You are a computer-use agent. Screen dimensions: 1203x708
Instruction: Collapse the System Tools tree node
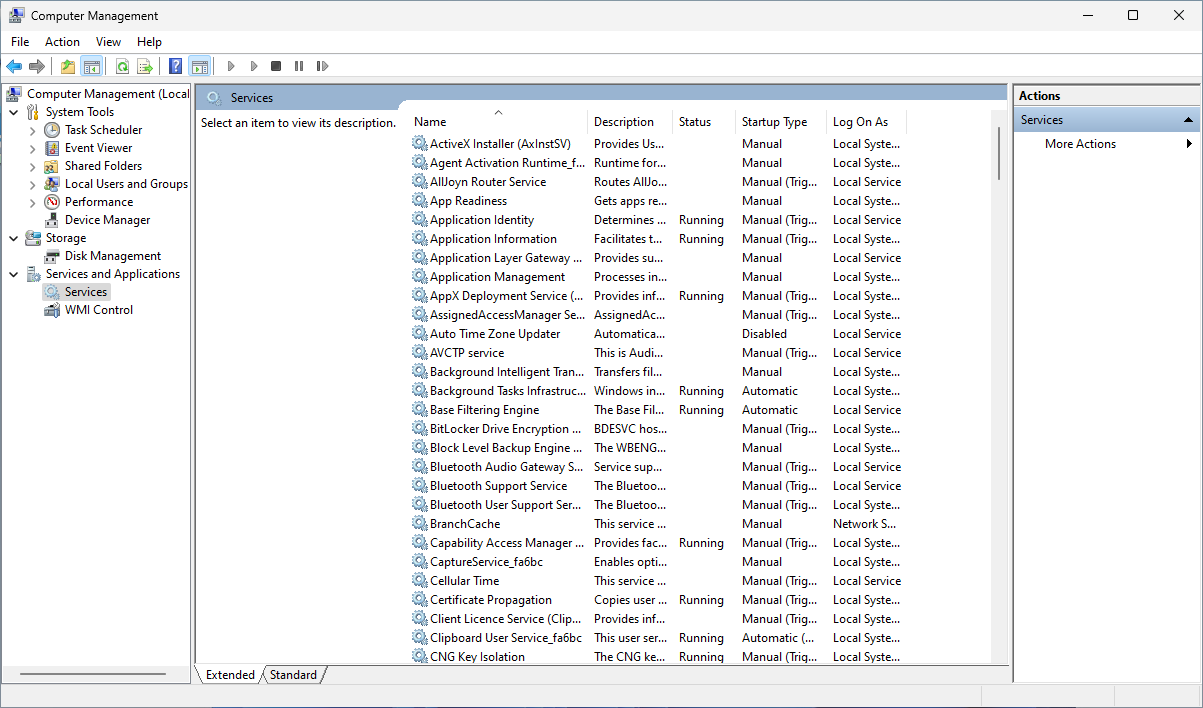(x=14, y=112)
